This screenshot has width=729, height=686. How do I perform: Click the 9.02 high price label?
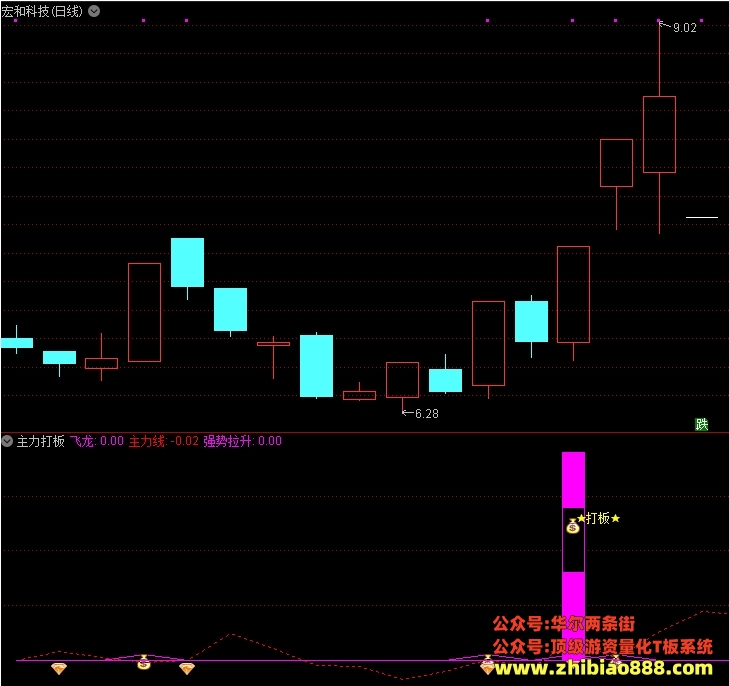(x=684, y=28)
